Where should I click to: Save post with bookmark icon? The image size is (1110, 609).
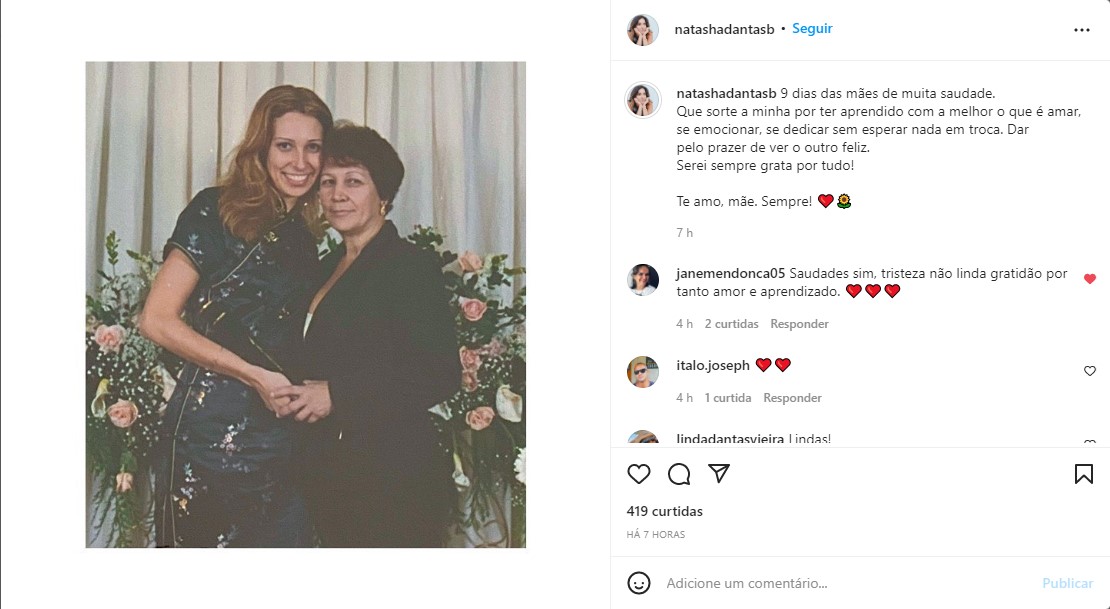1083,474
